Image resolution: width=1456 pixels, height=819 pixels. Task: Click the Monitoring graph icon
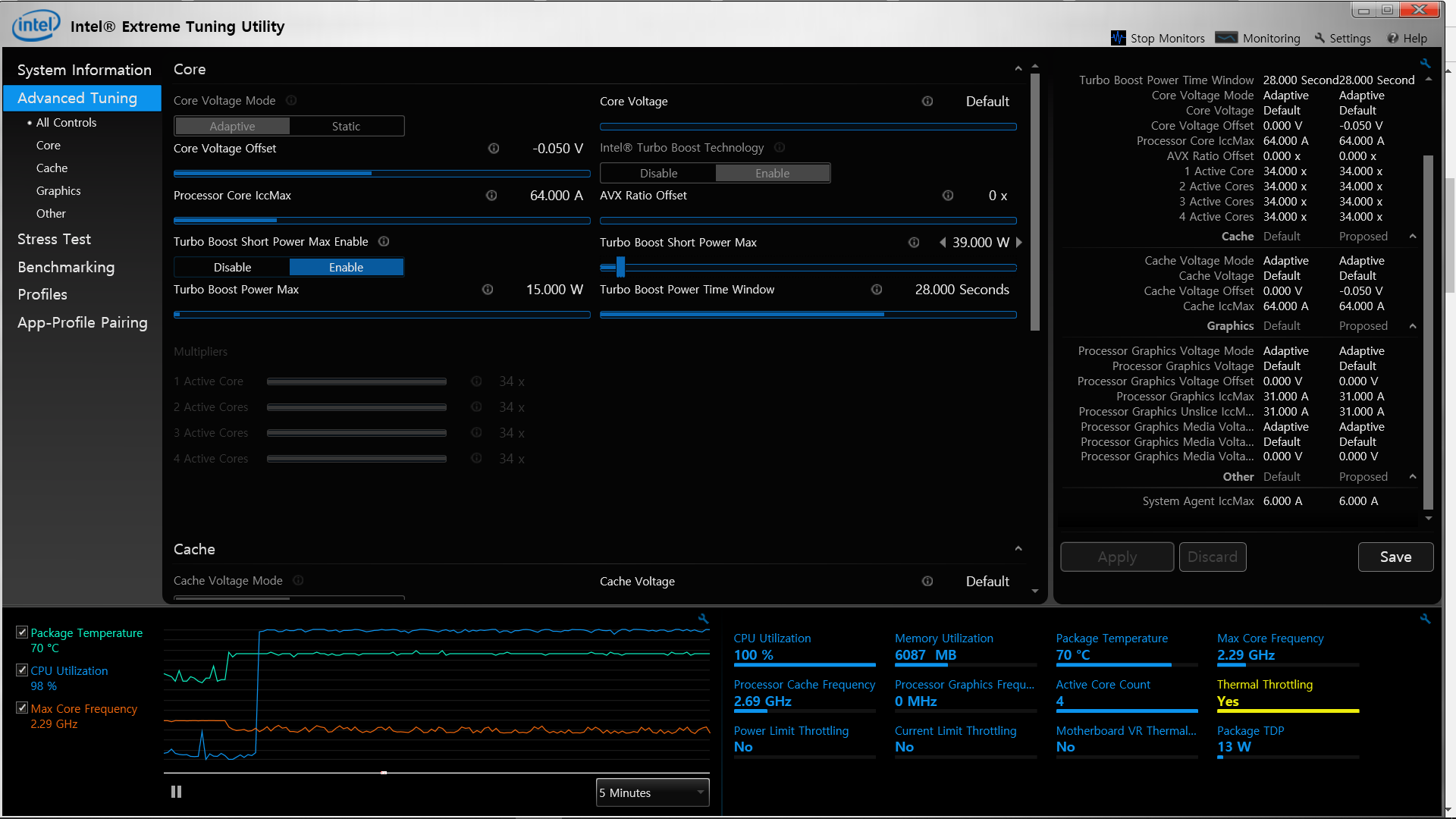point(1226,38)
